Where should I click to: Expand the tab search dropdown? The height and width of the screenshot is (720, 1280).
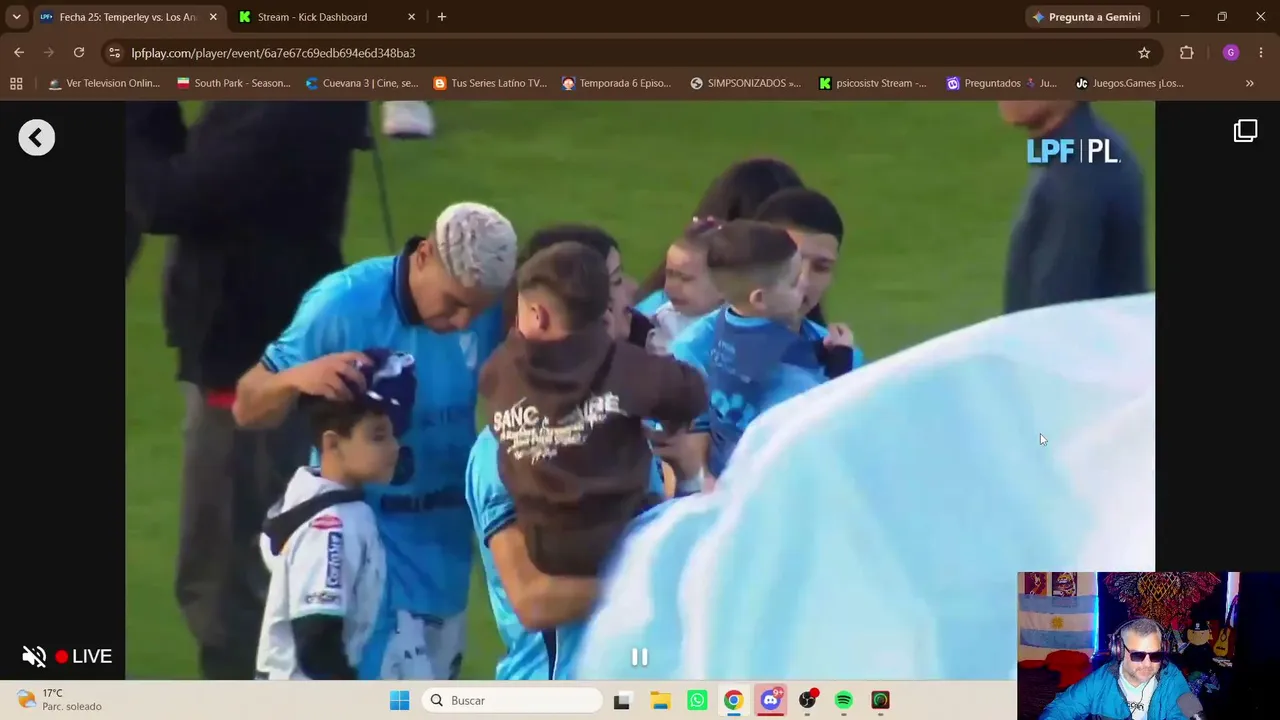coord(16,17)
